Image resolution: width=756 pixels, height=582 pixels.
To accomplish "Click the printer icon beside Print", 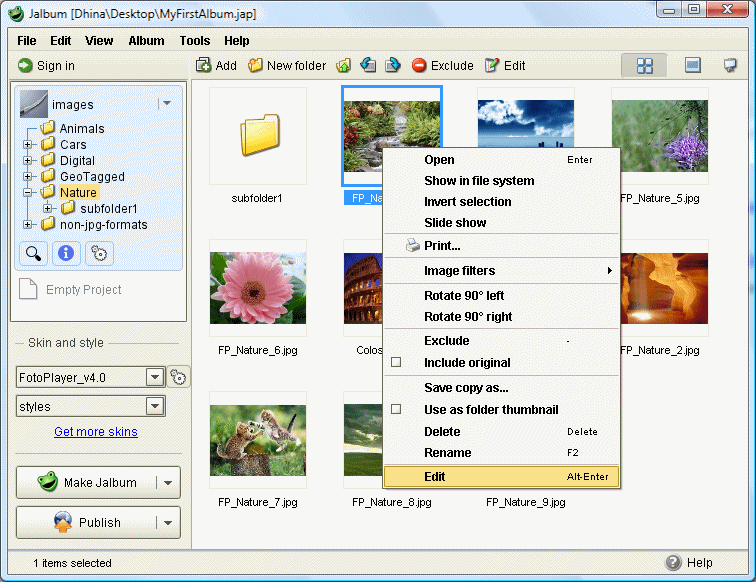I will pos(413,245).
